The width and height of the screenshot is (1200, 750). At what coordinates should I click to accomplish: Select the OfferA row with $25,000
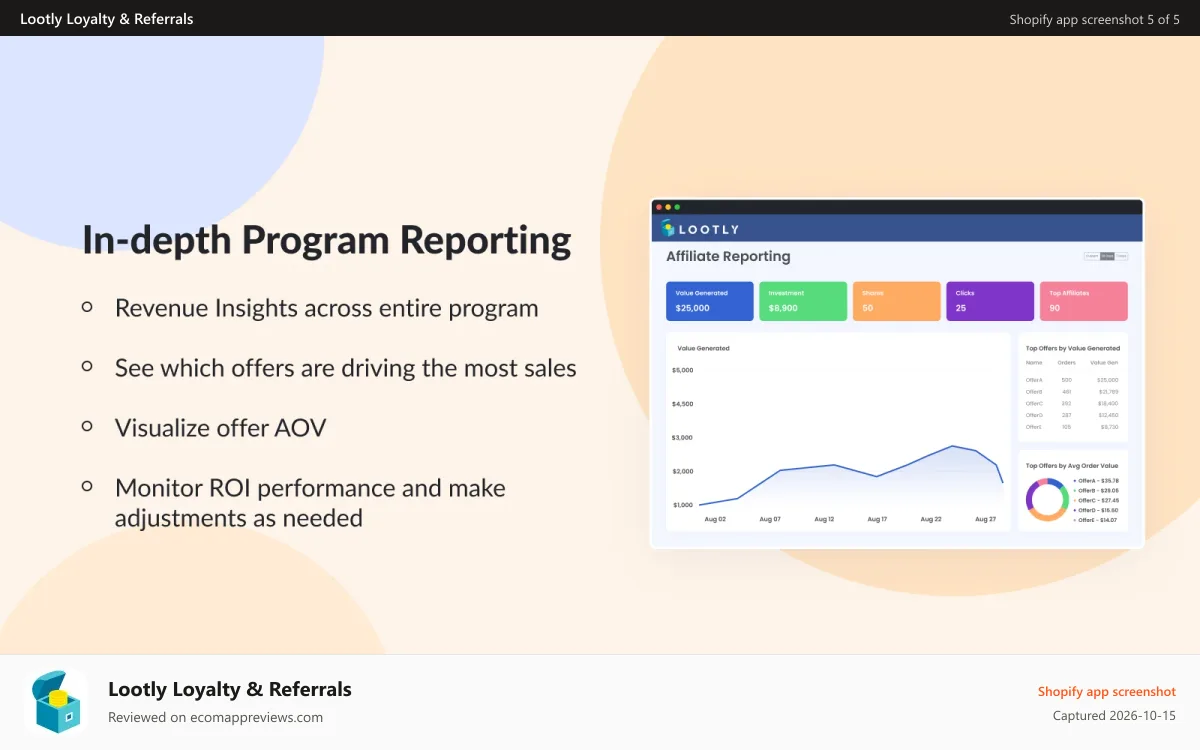click(1072, 380)
